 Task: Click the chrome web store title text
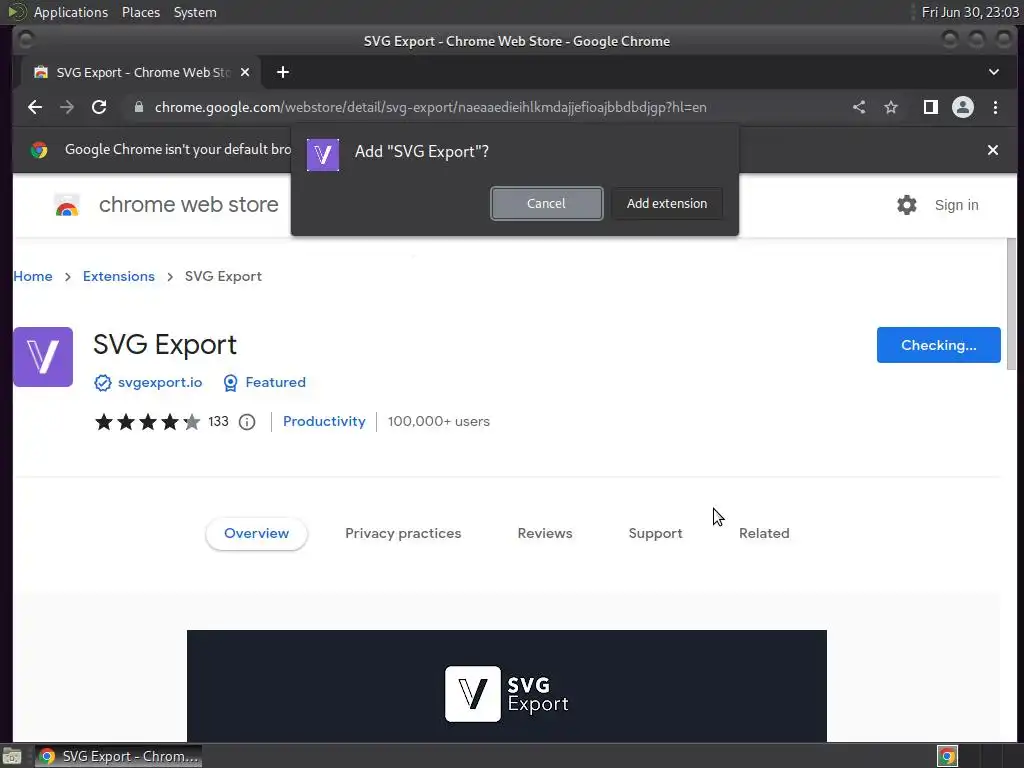(x=189, y=205)
